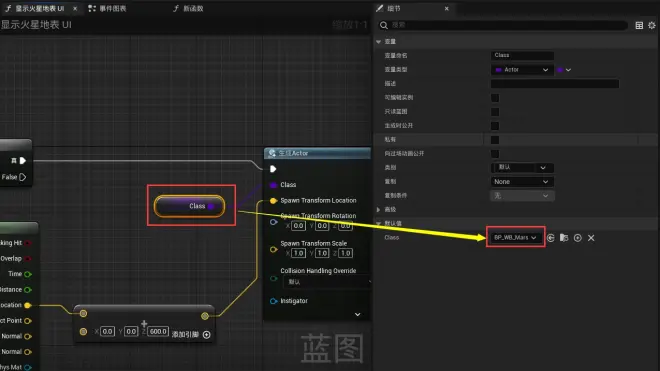Use selected asset arrow icon for Class default
The image size is (660, 371).
tap(551, 238)
